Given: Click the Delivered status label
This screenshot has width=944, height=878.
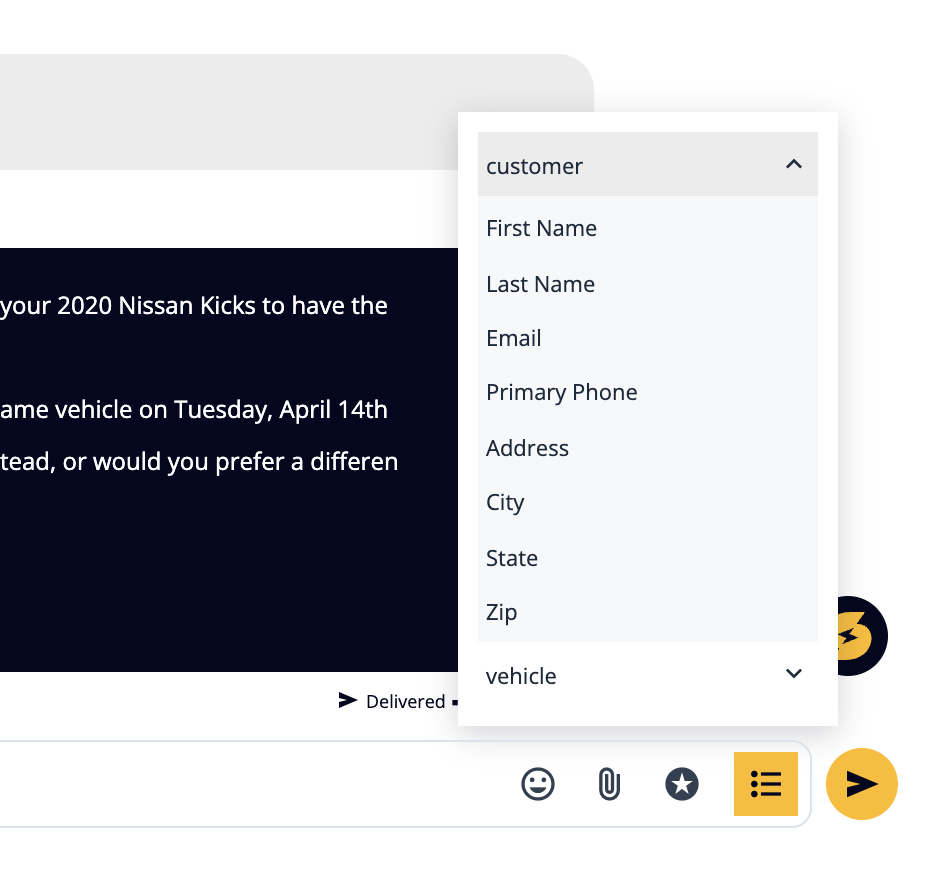Looking at the screenshot, I should tap(405, 702).
